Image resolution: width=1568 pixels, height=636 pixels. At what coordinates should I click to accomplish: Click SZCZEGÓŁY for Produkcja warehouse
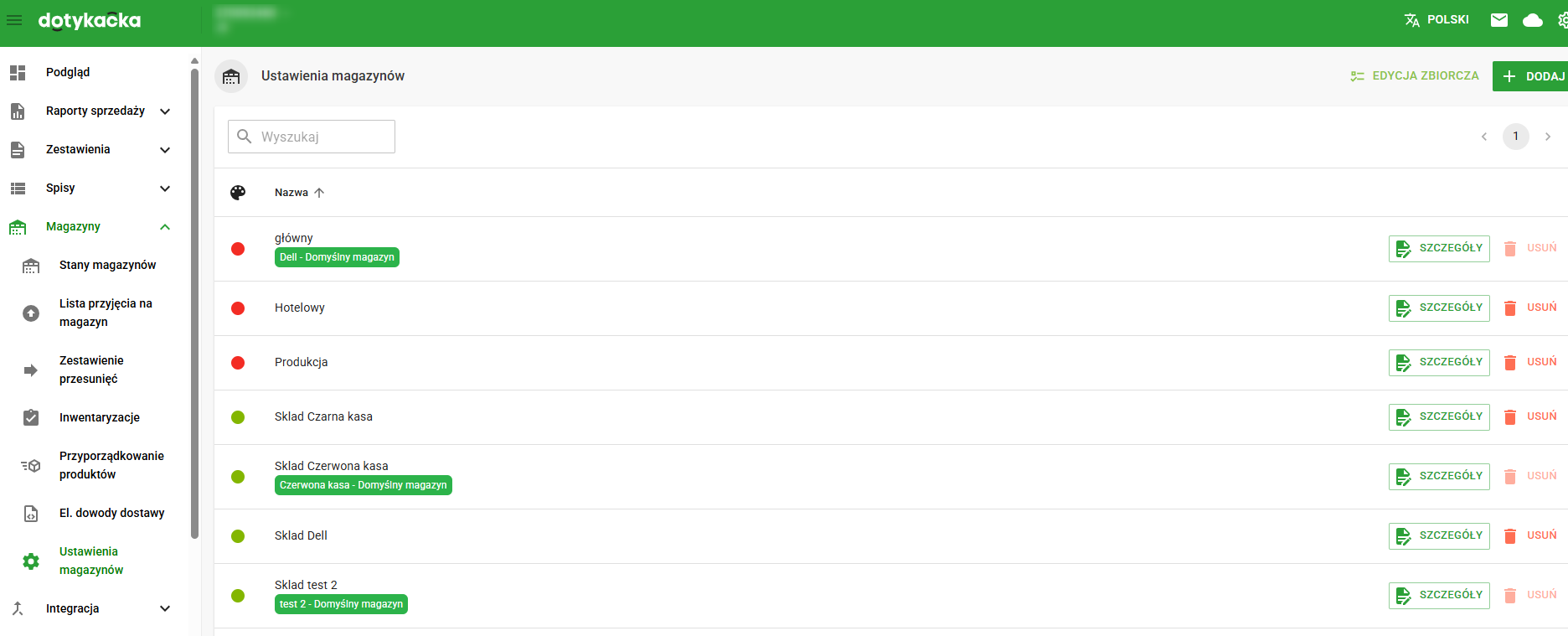pos(1439,363)
